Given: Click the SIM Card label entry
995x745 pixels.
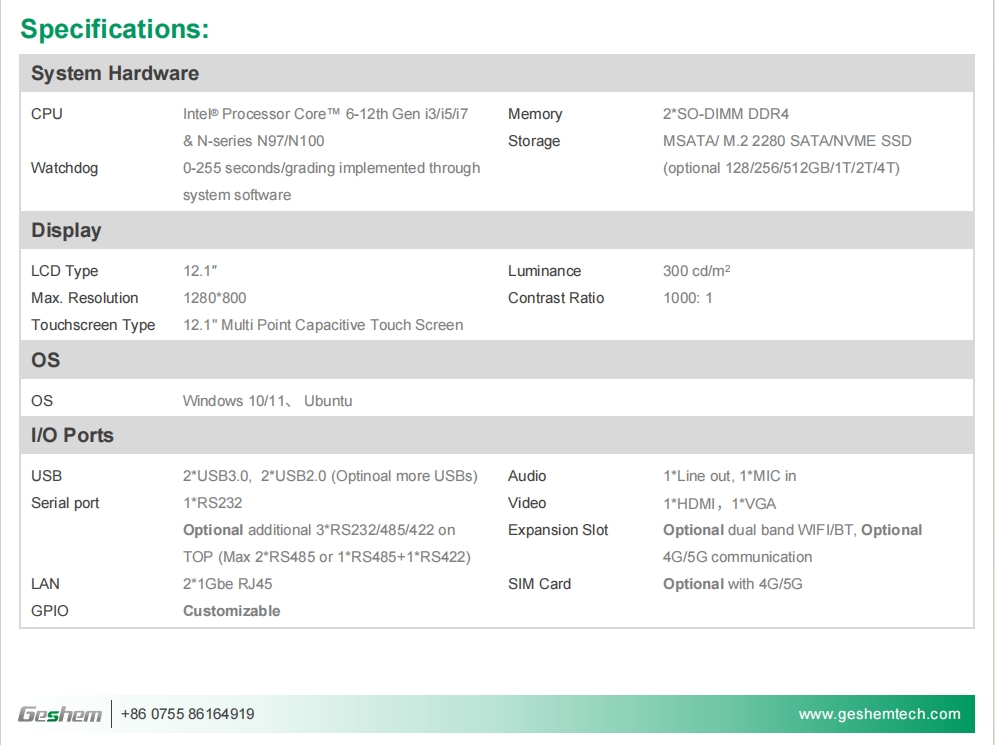Looking at the screenshot, I should [538, 583].
